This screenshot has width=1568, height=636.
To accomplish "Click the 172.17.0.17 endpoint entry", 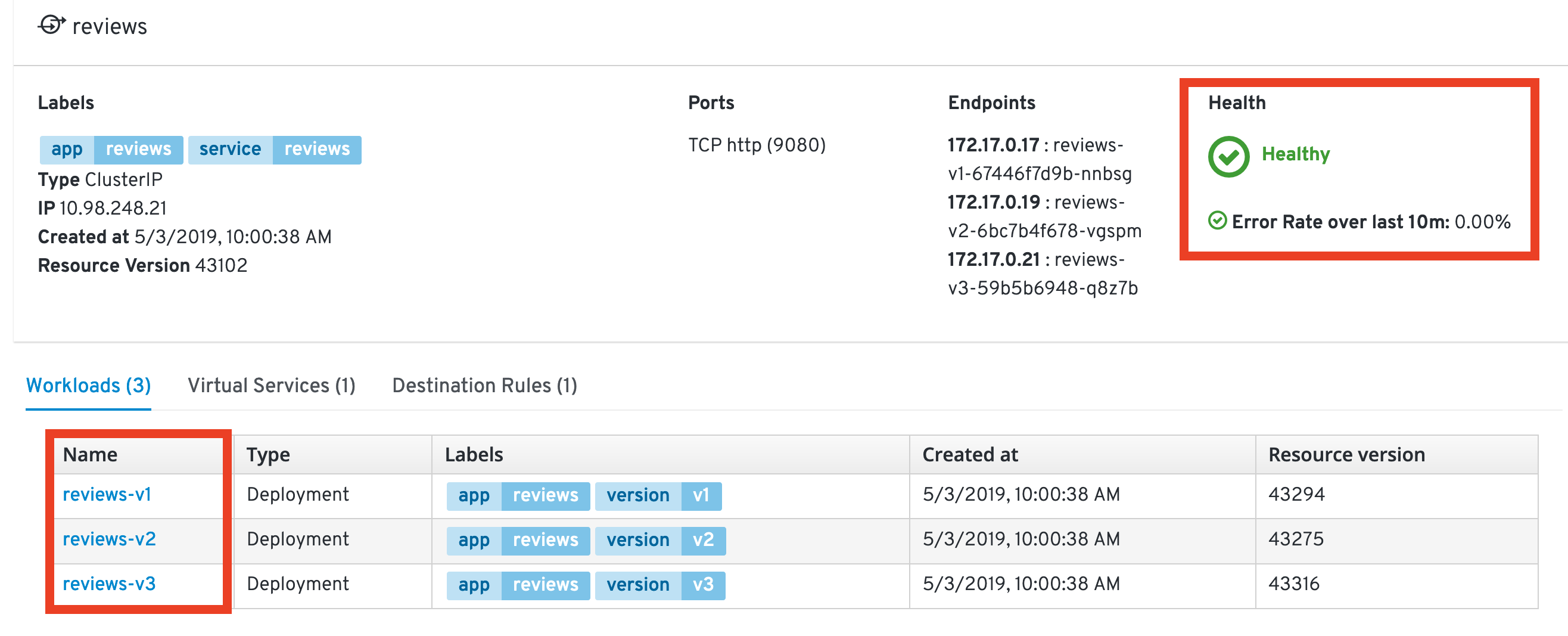I will pyautogui.click(x=993, y=145).
